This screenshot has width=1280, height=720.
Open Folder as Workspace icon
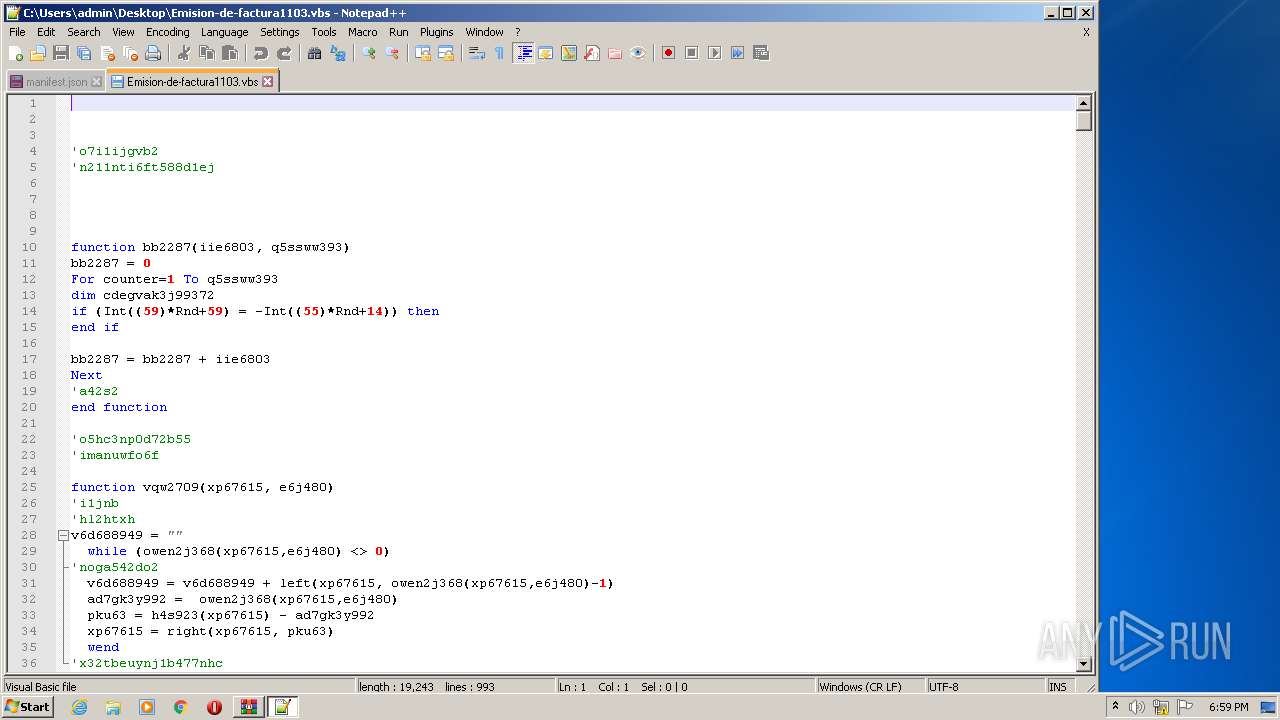[x=615, y=53]
